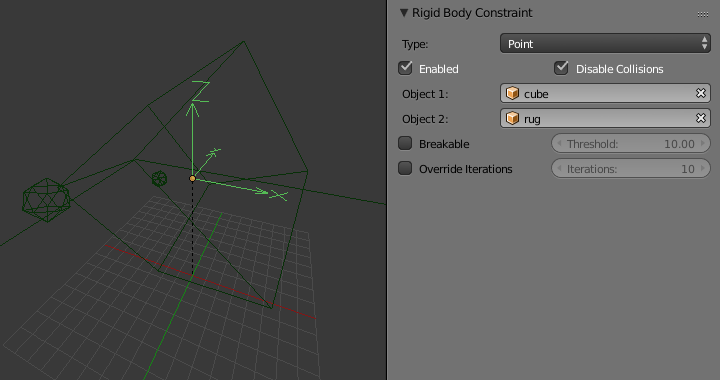The width and height of the screenshot is (720, 380).
Task: Decrease the Iterations value with left arrow
Action: [x=559, y=168]
